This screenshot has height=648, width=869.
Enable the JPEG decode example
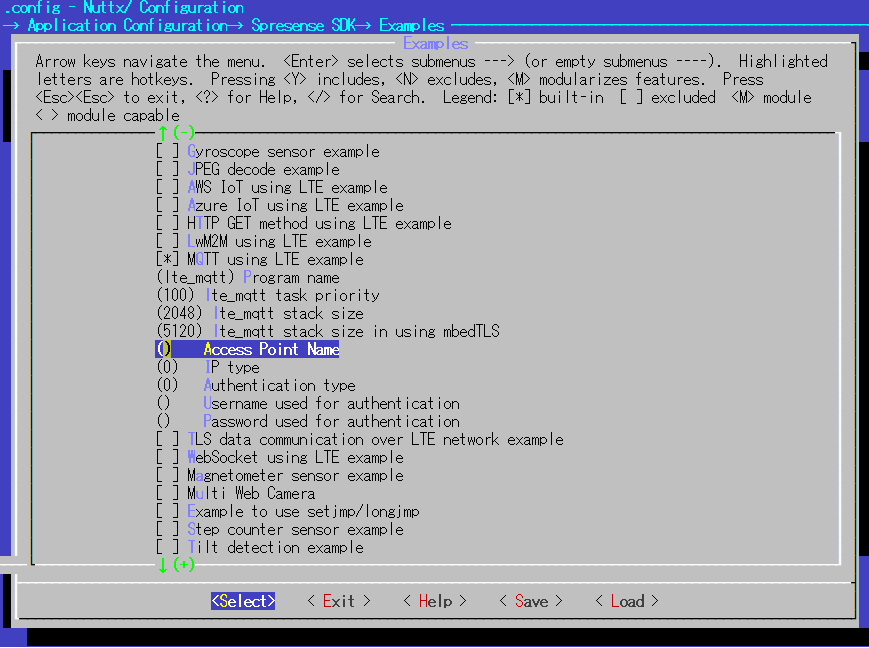click(168, 170)
